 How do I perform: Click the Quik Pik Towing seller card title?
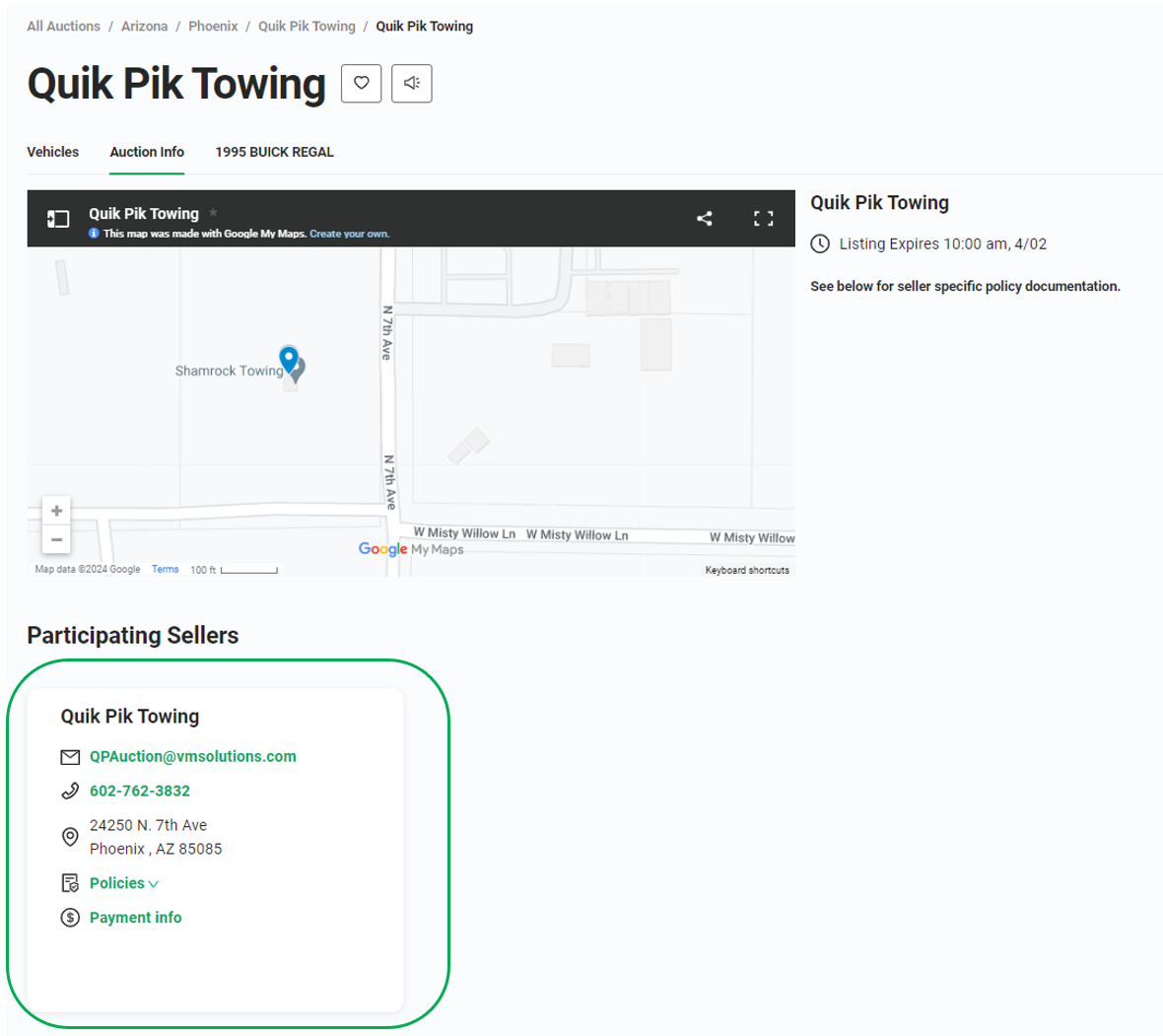pos(130,717)
